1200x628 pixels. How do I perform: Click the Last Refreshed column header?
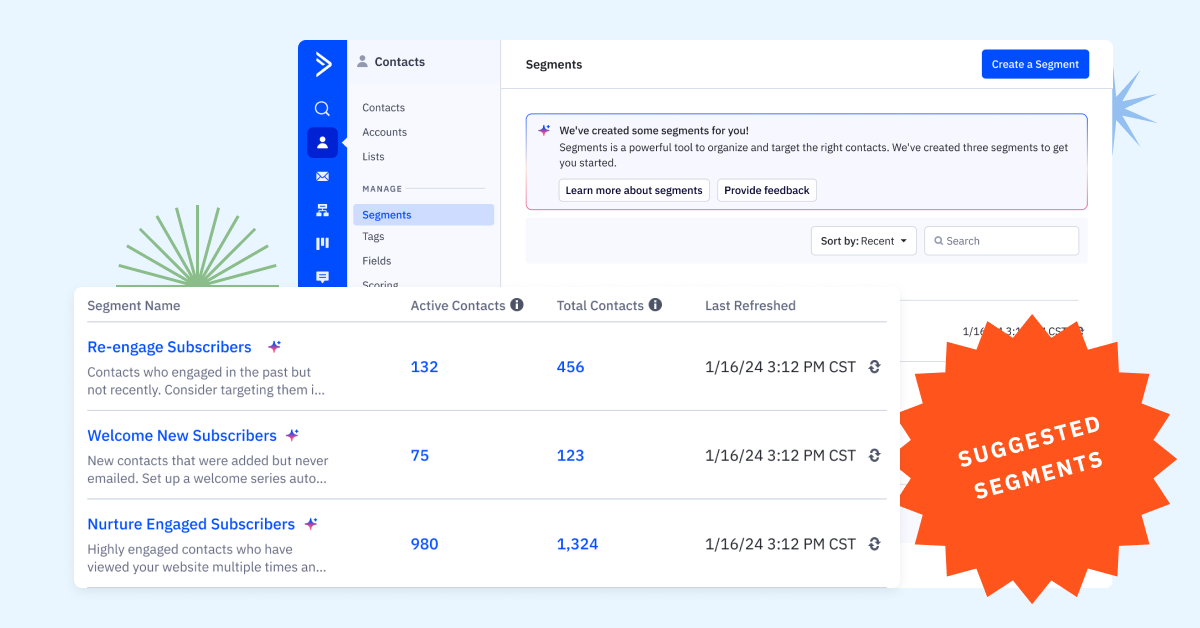pyautogui.click(x=750, y=305)
